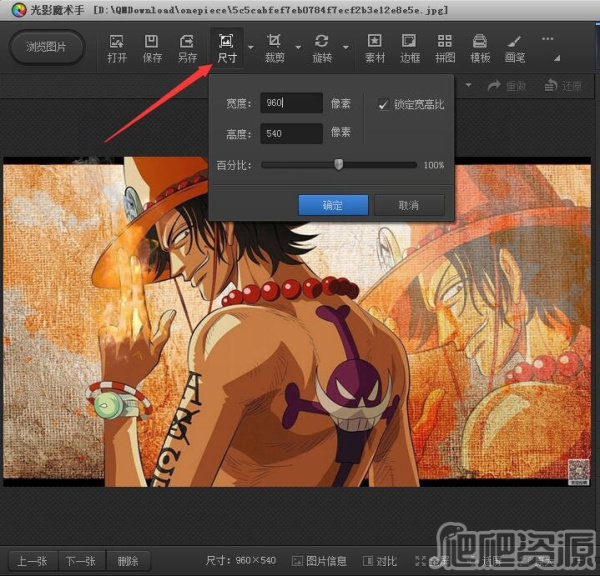
Task: Click the 高度 height input field
Action: 291,133
